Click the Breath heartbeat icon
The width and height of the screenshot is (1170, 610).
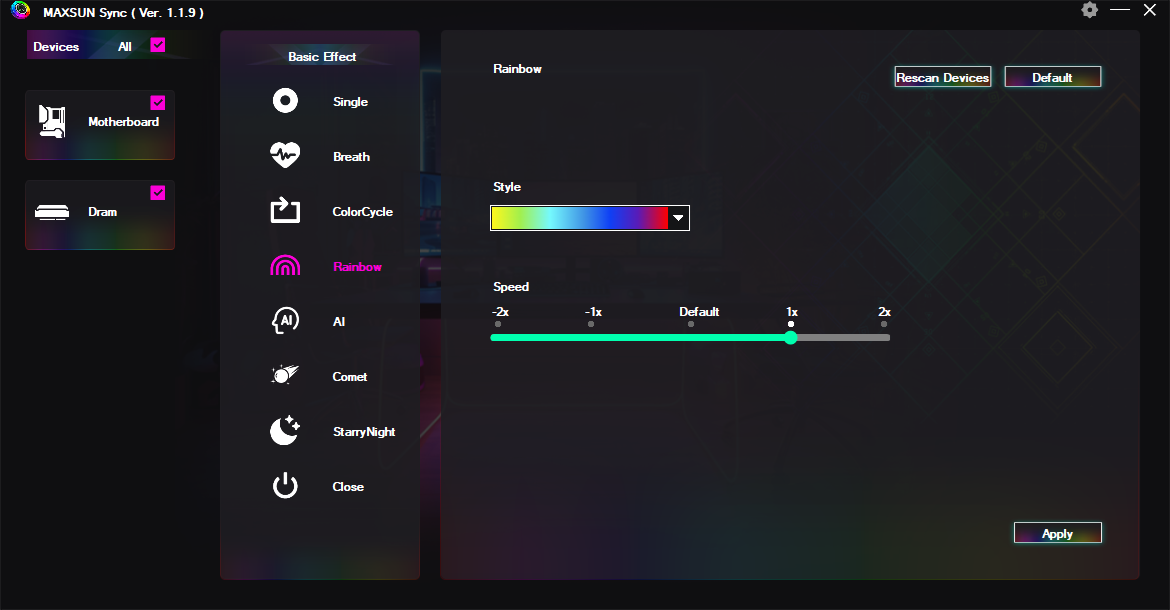coord(285,155)
